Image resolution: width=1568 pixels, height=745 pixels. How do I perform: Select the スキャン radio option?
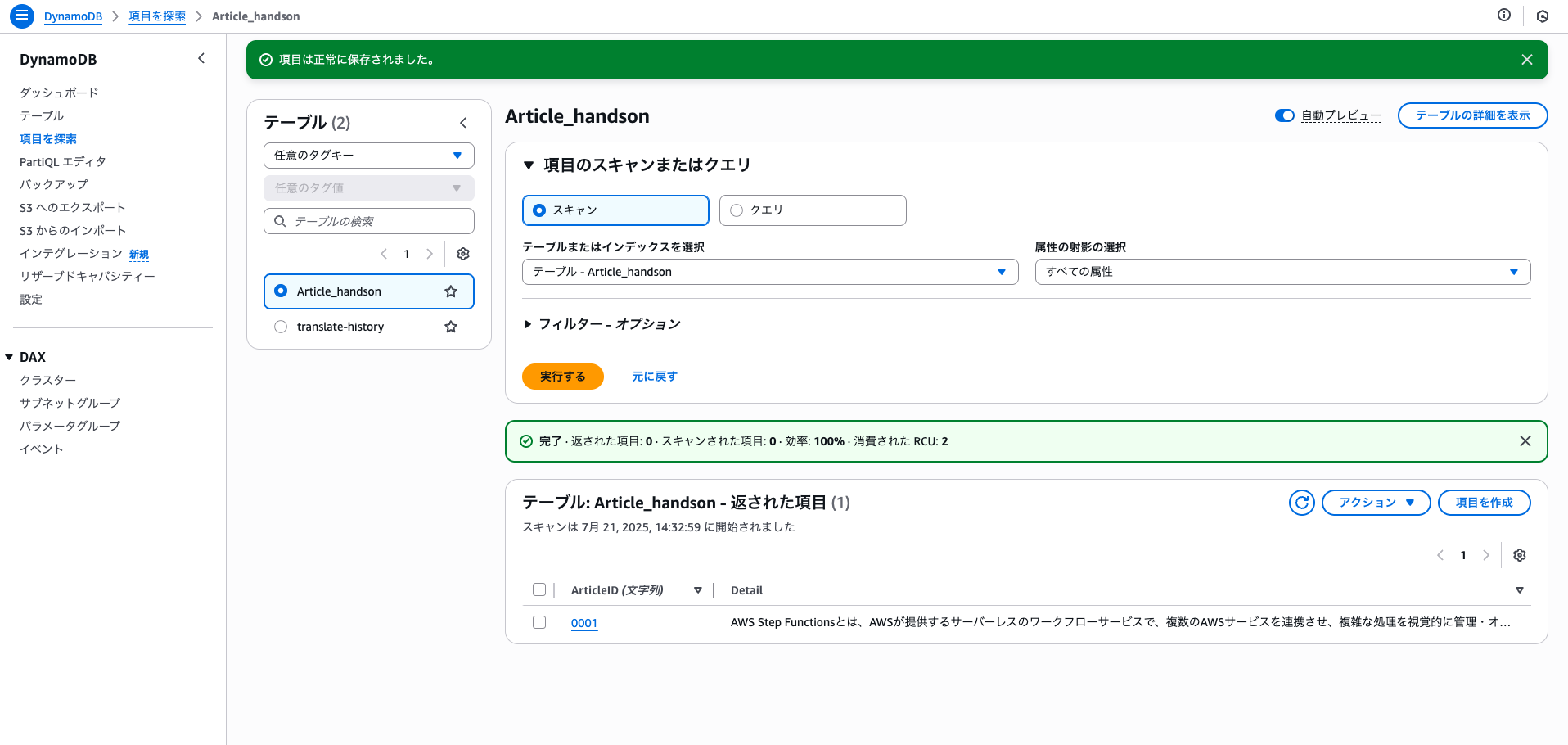click(x=615, y=210)
